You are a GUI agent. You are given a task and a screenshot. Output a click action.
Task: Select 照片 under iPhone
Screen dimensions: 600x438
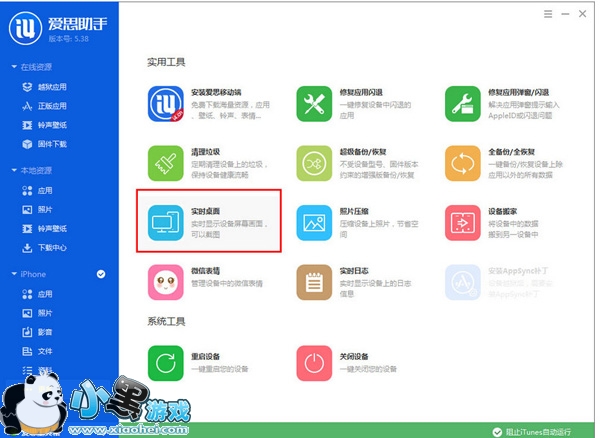pyautogui.click(x=37, y=313)
